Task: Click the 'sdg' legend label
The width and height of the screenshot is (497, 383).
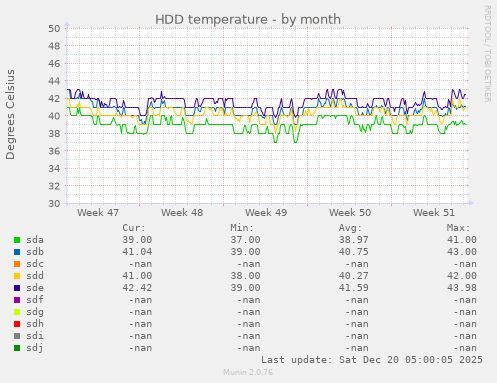Action: 35,312
